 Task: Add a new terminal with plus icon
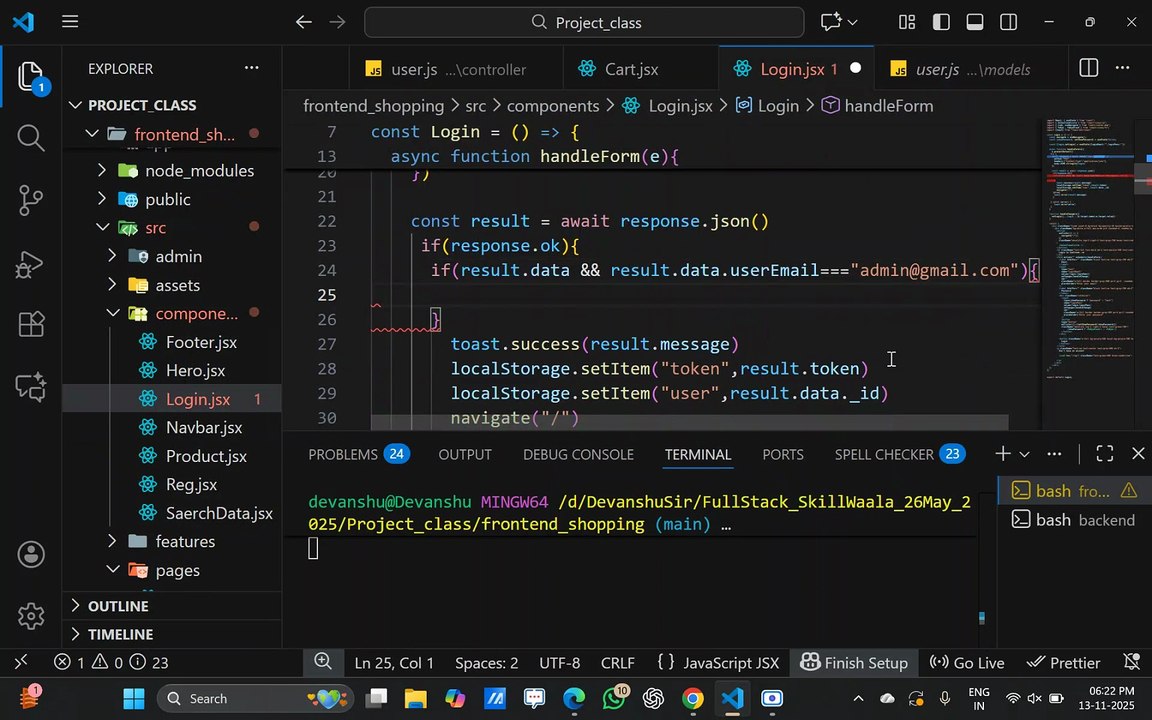click(x=1002, y=454)
